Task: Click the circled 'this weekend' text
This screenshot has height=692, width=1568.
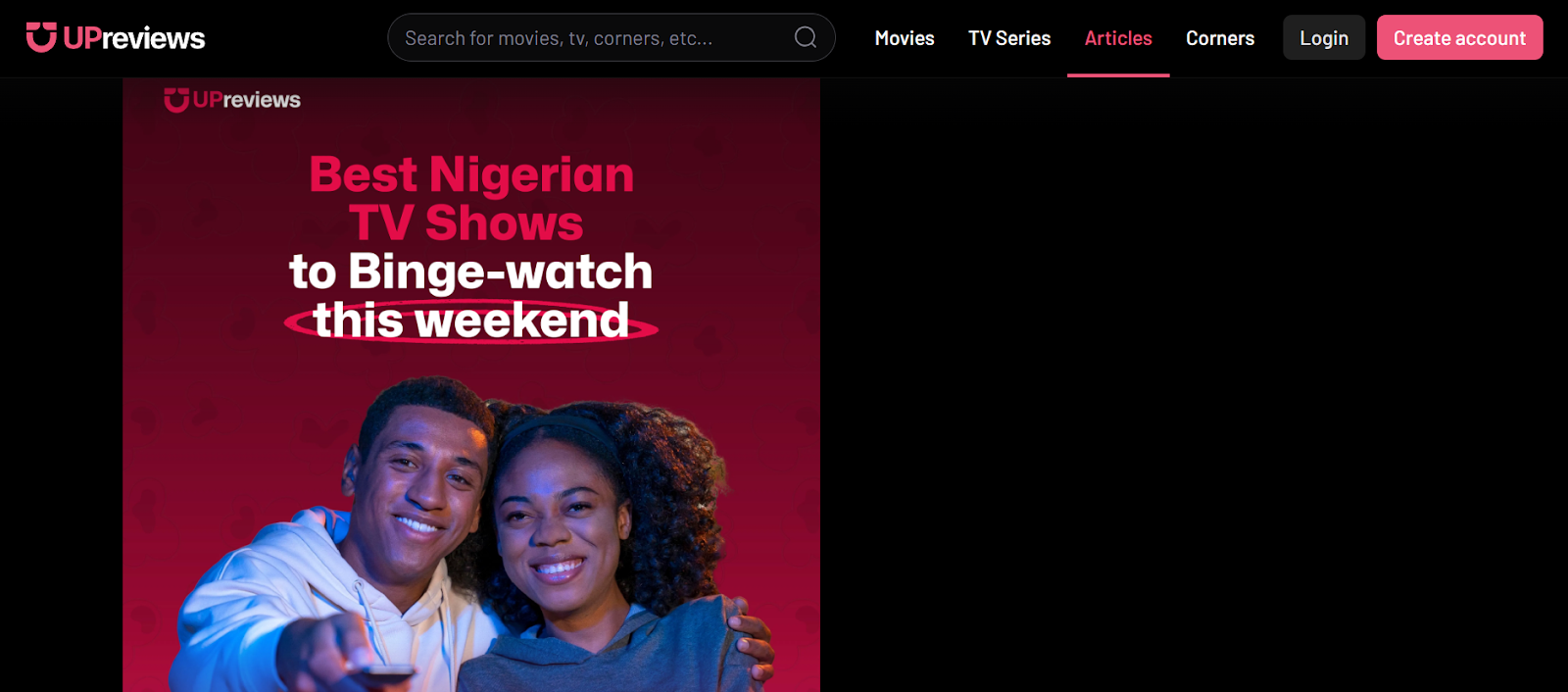Action: [x=470, y=321]
